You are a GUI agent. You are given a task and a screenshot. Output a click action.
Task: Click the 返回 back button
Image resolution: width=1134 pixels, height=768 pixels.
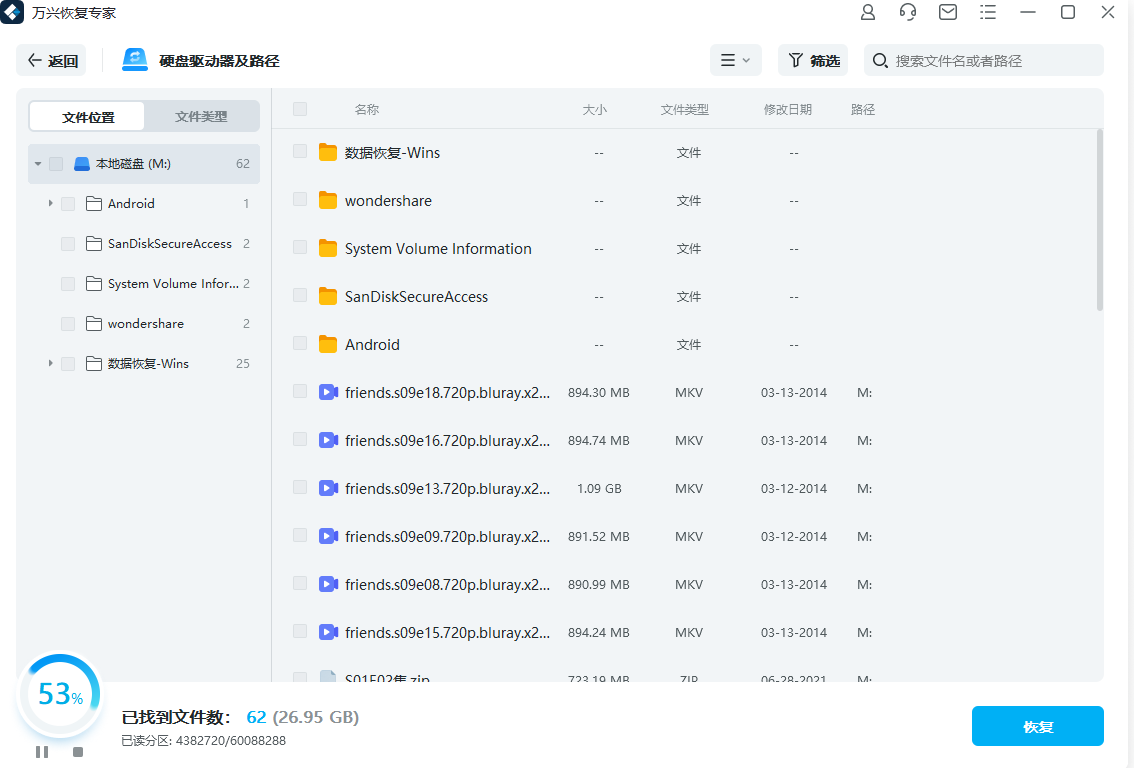tap(51, 60)
